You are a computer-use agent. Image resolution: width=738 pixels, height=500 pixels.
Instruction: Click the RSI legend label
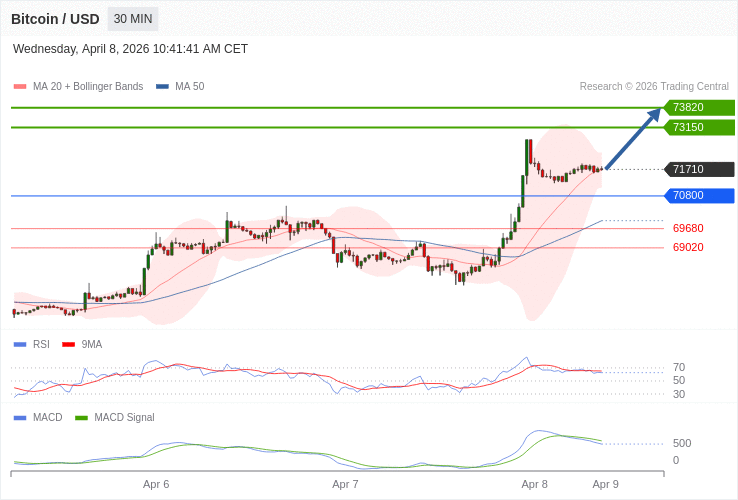(x=41, y=345)
